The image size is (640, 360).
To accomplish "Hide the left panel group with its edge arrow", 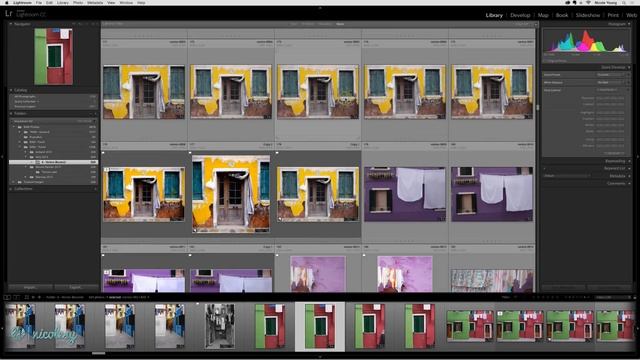I will (x=2, y=156).
